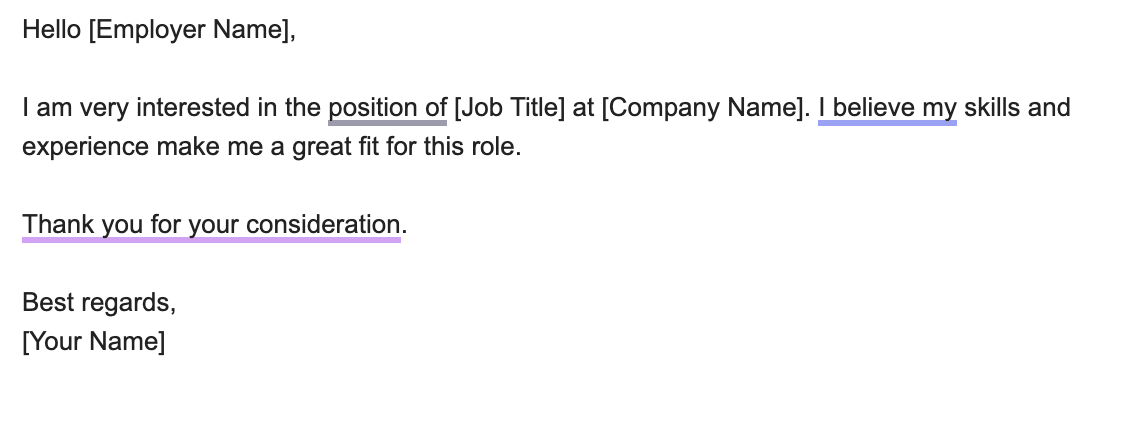Click the word 'and' ending the first line
Image resolution: width=1122 pixels, height=424 pixels.
pos(1049,108)
